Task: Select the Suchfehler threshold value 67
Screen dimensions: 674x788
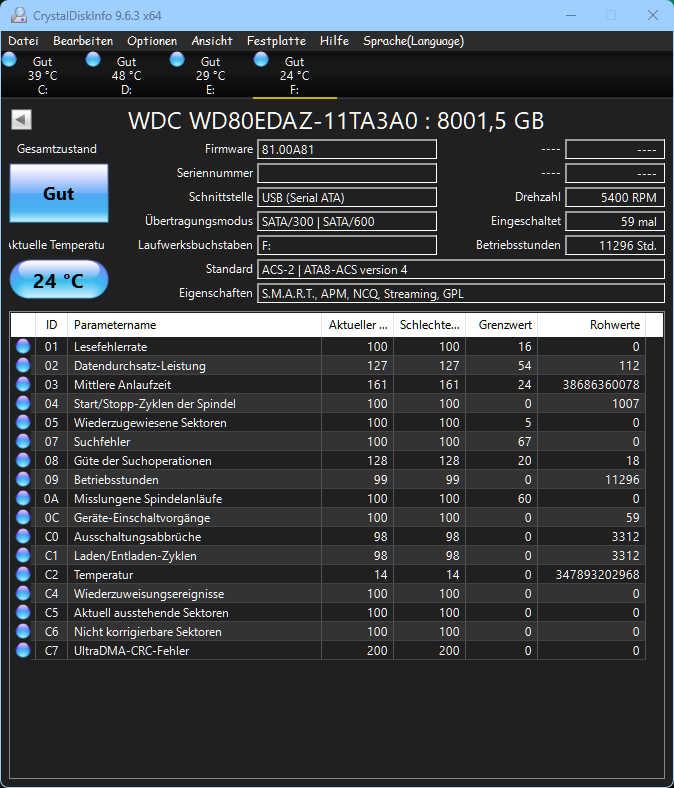Action: [x=525, y=442]
